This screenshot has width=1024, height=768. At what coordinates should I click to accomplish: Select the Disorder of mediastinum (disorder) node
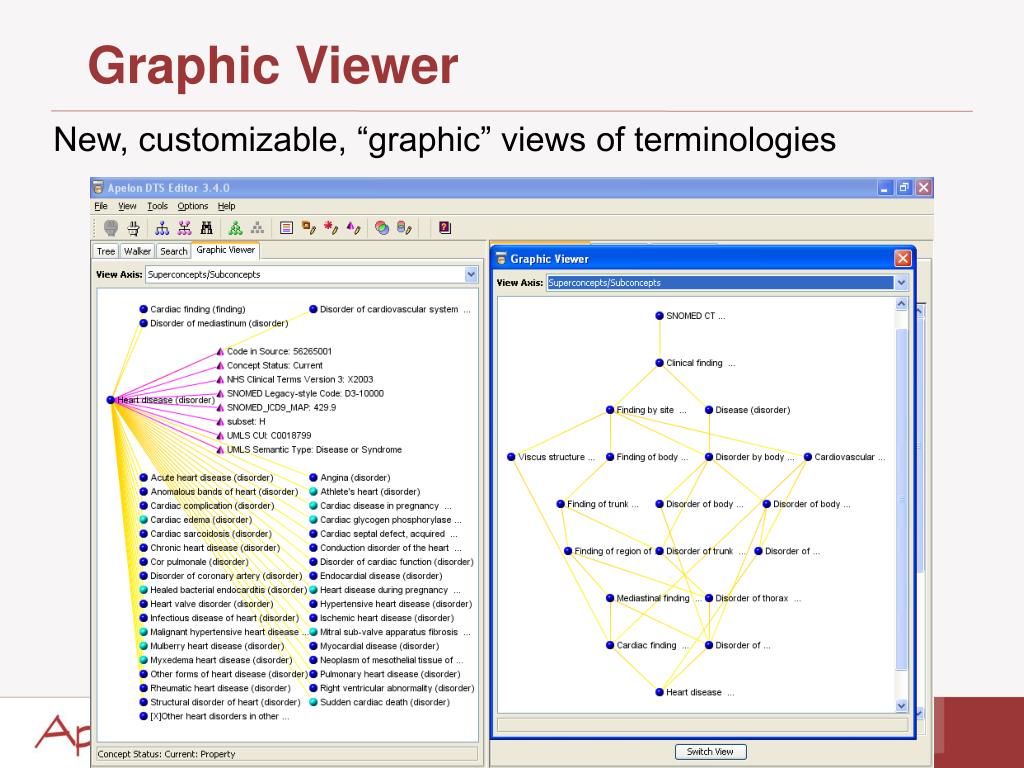click(214, 323)
